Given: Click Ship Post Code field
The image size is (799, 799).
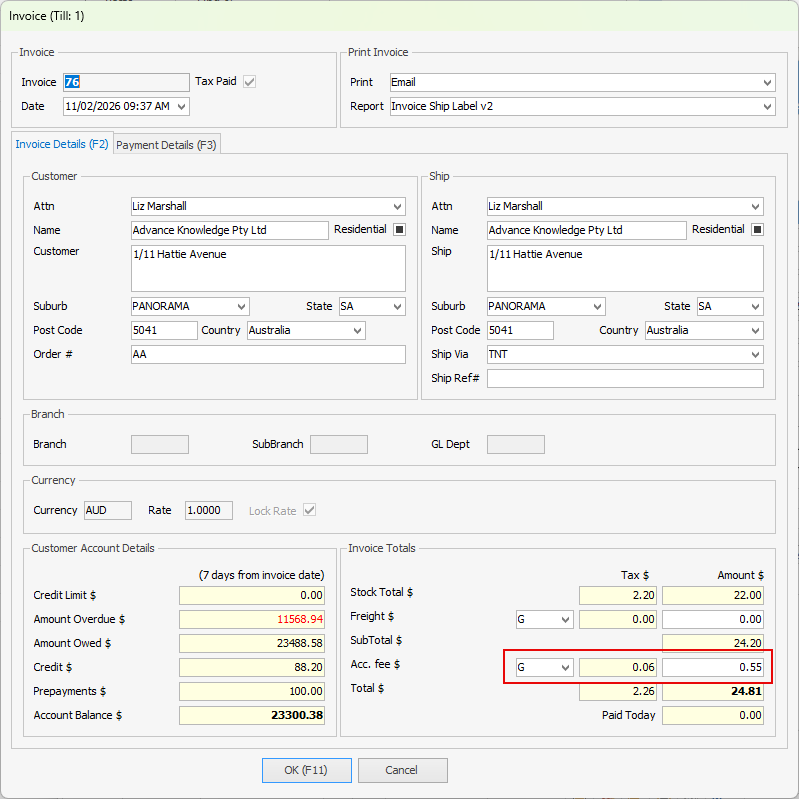Looking at the screenshot, I should pyautogui.click(x=520, y=330).
